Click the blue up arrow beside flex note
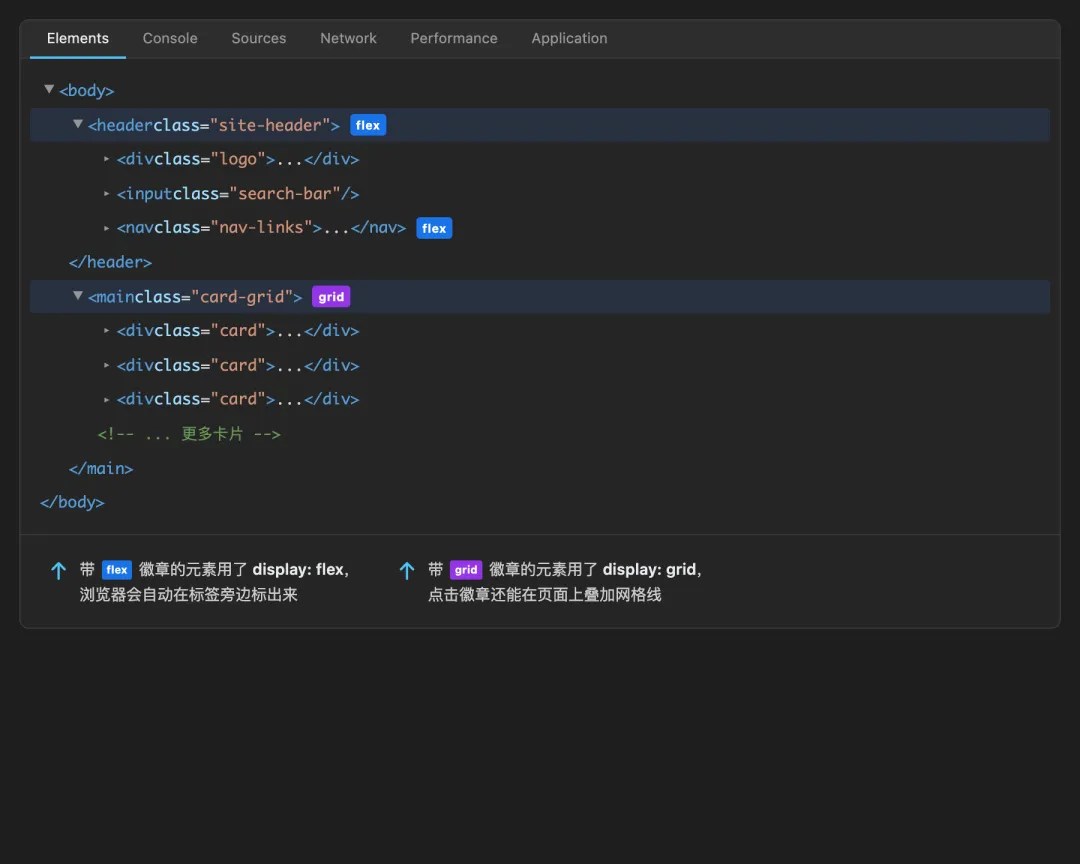 pyautogui.click(x=59, y=571)
